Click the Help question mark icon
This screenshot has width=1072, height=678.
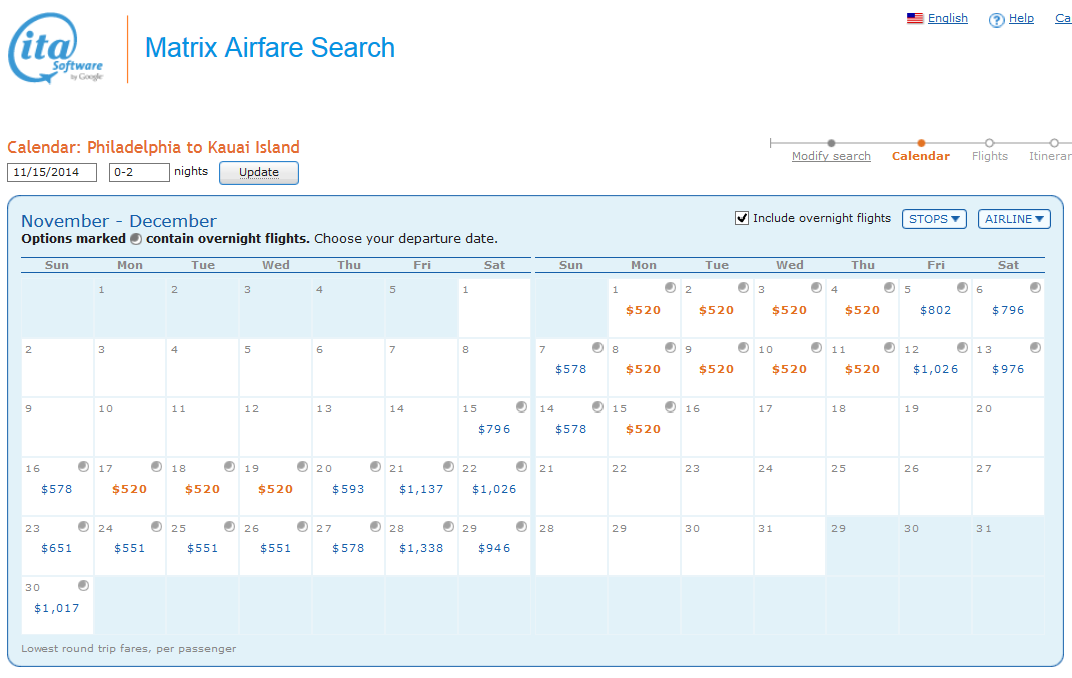pos(996,20)
